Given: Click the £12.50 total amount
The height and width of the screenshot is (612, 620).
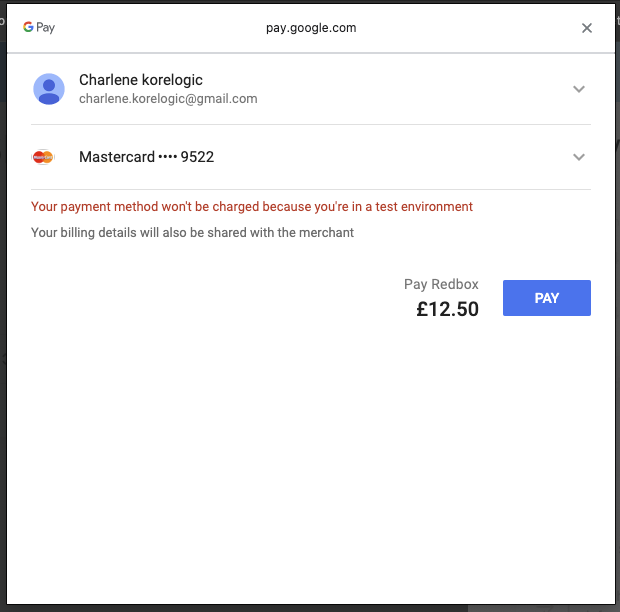Looking at the screenshot, I should tap(447, 309).
